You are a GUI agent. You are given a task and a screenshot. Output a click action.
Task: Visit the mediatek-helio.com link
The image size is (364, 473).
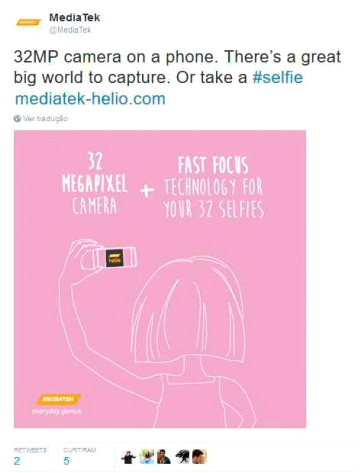(x=90, y=99)
